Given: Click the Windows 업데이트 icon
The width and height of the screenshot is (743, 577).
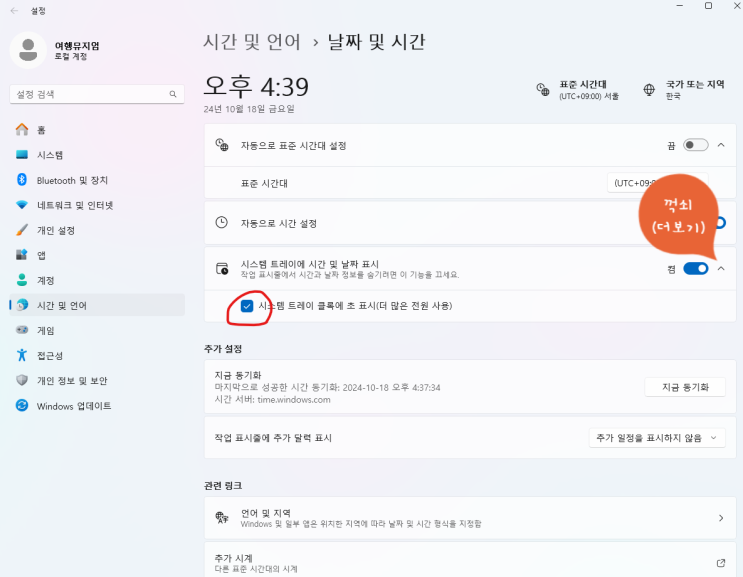Looking at the screenshot, I should [22, 406].
